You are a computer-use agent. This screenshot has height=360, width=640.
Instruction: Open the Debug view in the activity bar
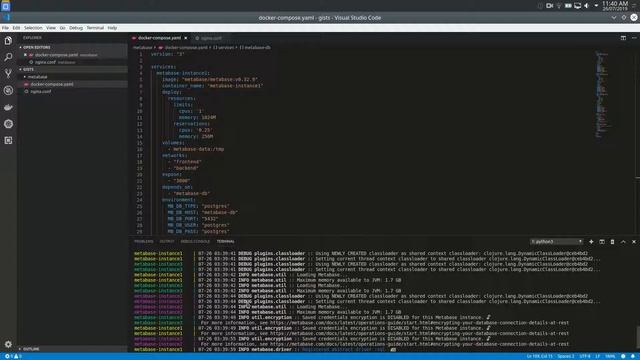click(8, 90)
